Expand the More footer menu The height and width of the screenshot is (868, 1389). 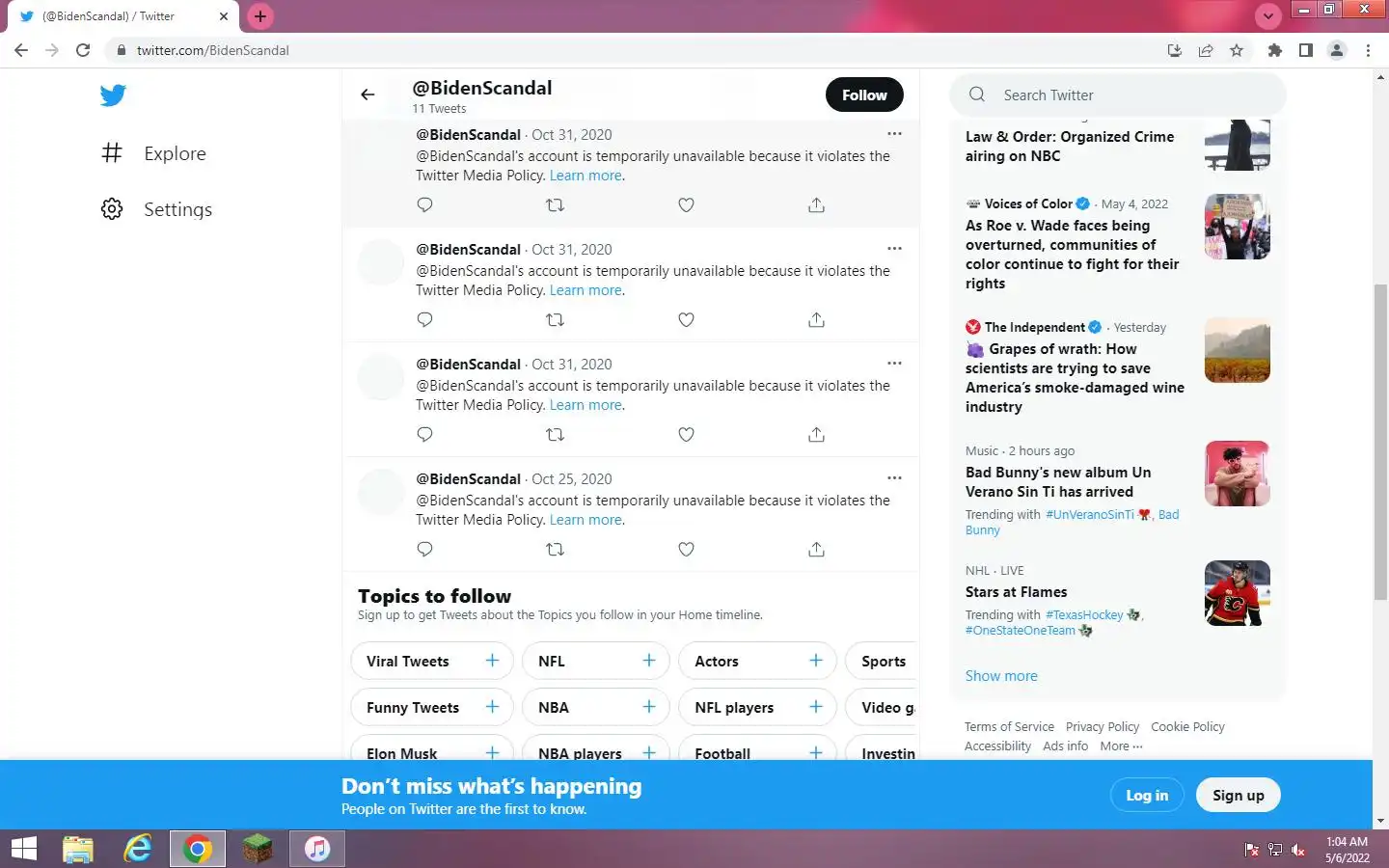1121,746
